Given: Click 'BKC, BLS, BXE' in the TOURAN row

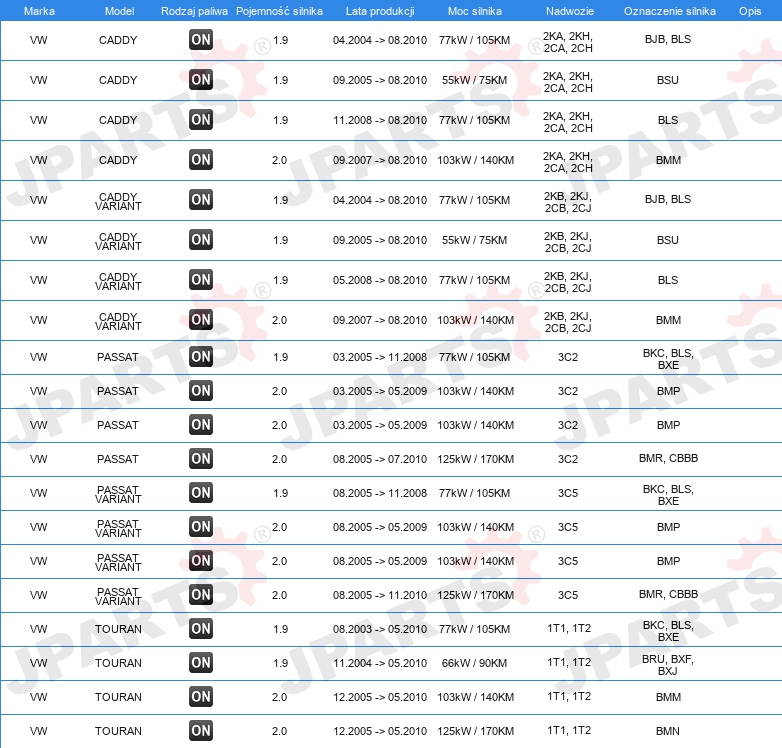Looking at the screenshot, I should (668, 631).
